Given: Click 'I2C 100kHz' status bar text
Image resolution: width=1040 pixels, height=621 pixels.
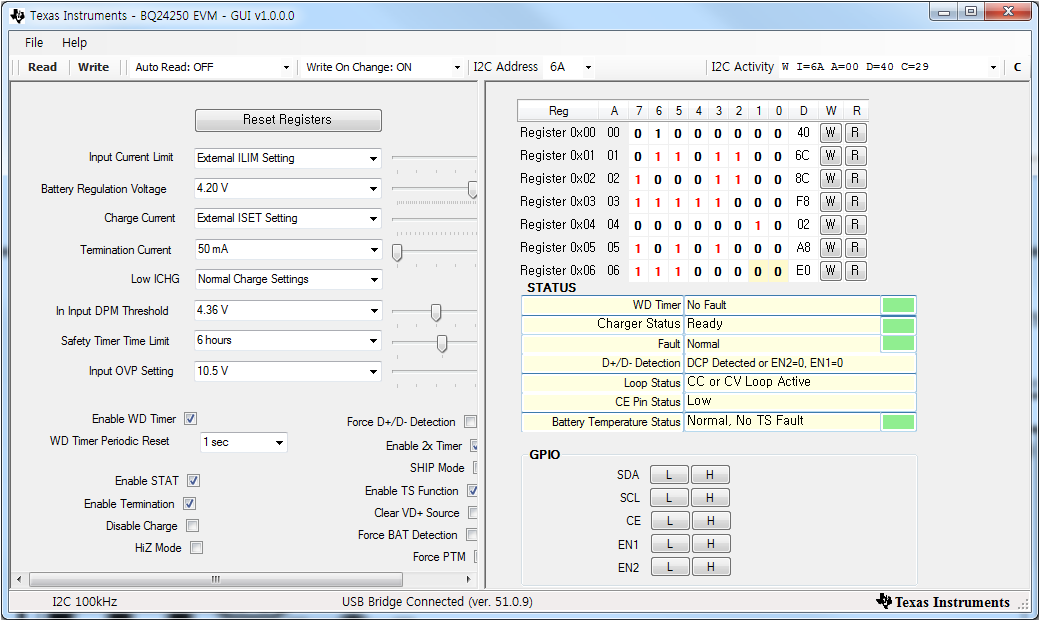Looking at the screenshot, I should (85, 602).
